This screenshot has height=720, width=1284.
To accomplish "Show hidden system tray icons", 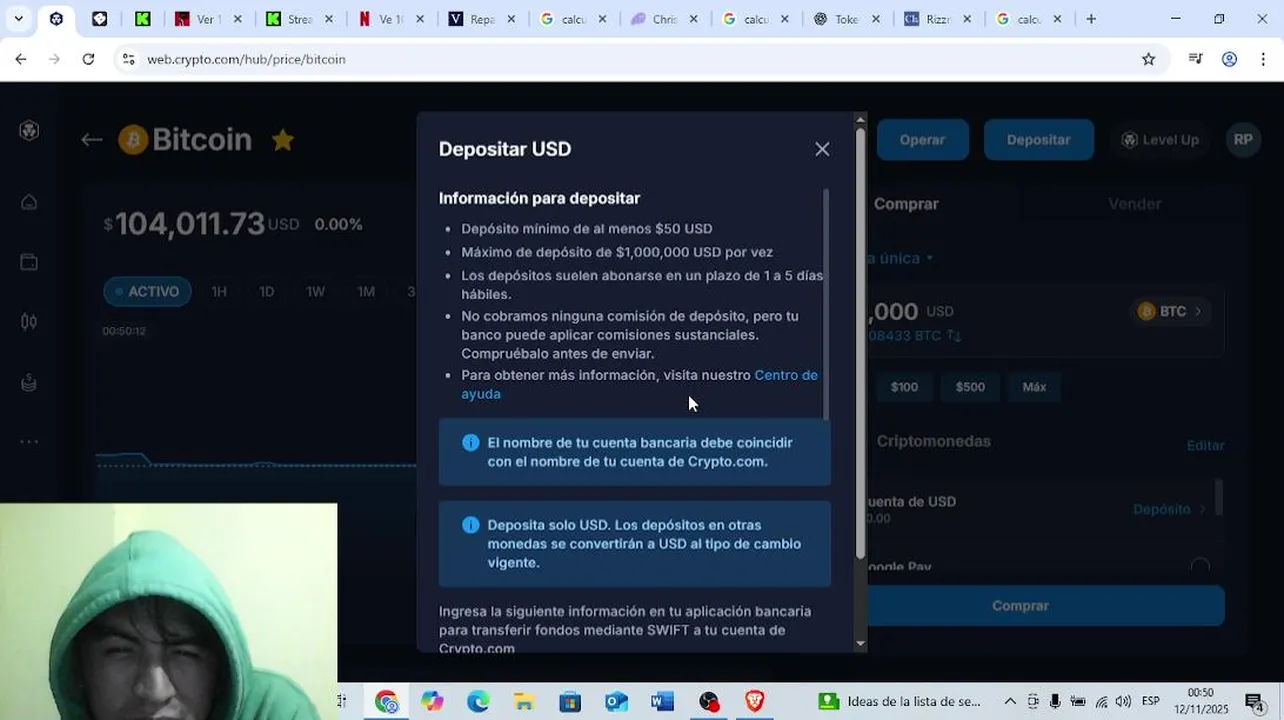I will 1010,702.
